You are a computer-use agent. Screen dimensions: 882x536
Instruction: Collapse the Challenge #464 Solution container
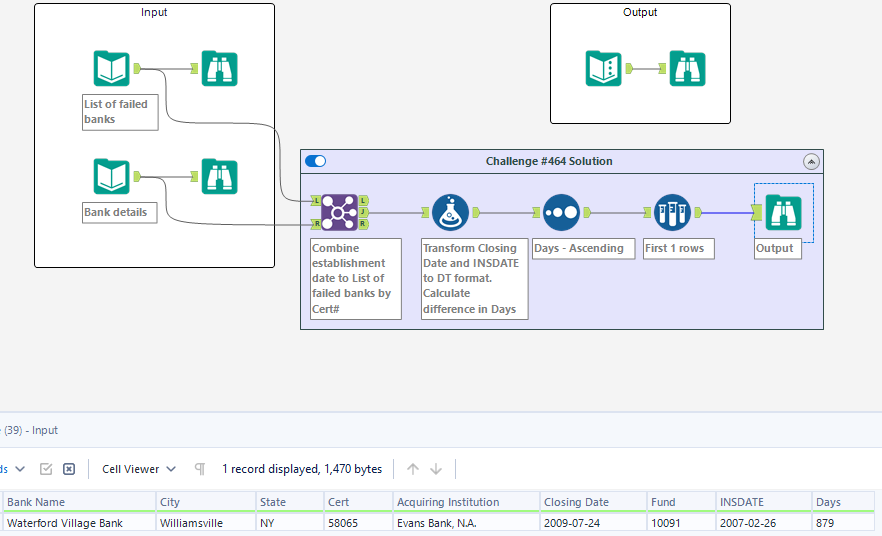[x=811, y=162]
